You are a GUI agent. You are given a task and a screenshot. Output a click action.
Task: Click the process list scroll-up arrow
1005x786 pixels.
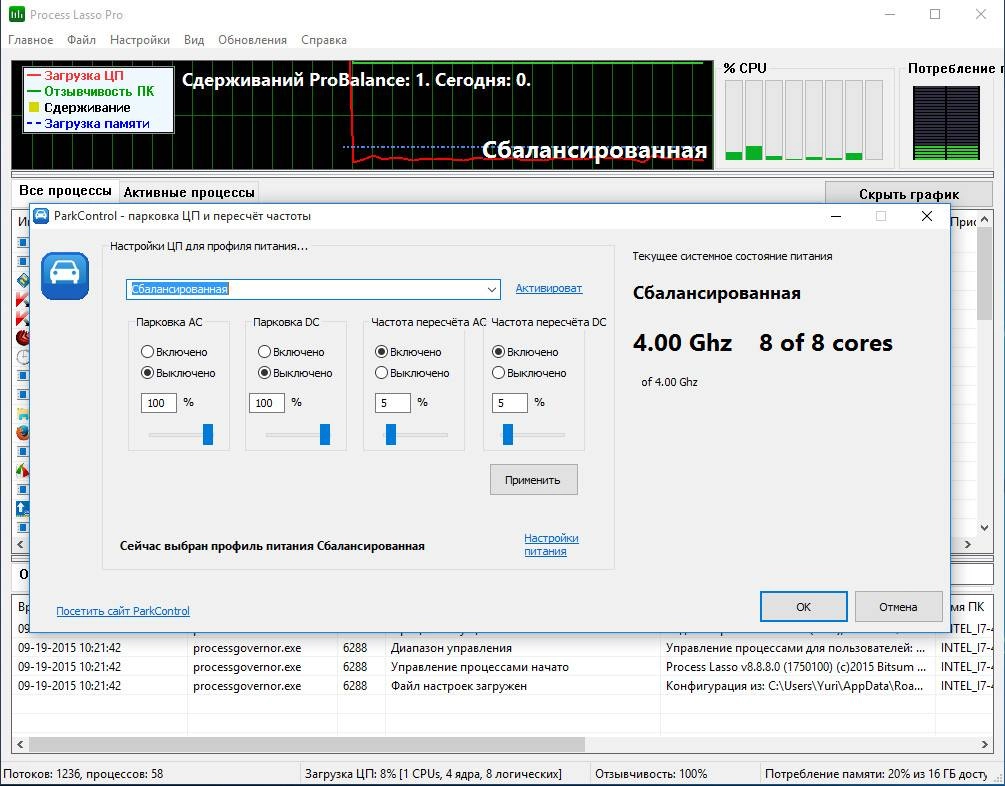984,220
